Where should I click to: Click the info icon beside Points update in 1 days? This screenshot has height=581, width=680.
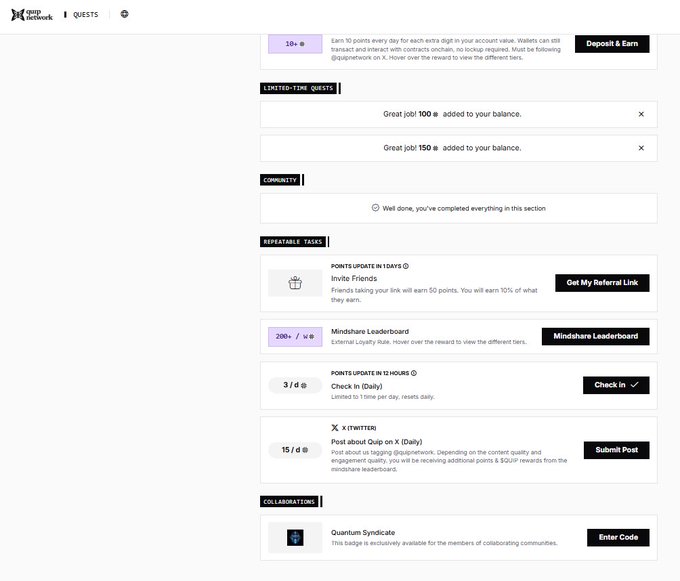406,266
